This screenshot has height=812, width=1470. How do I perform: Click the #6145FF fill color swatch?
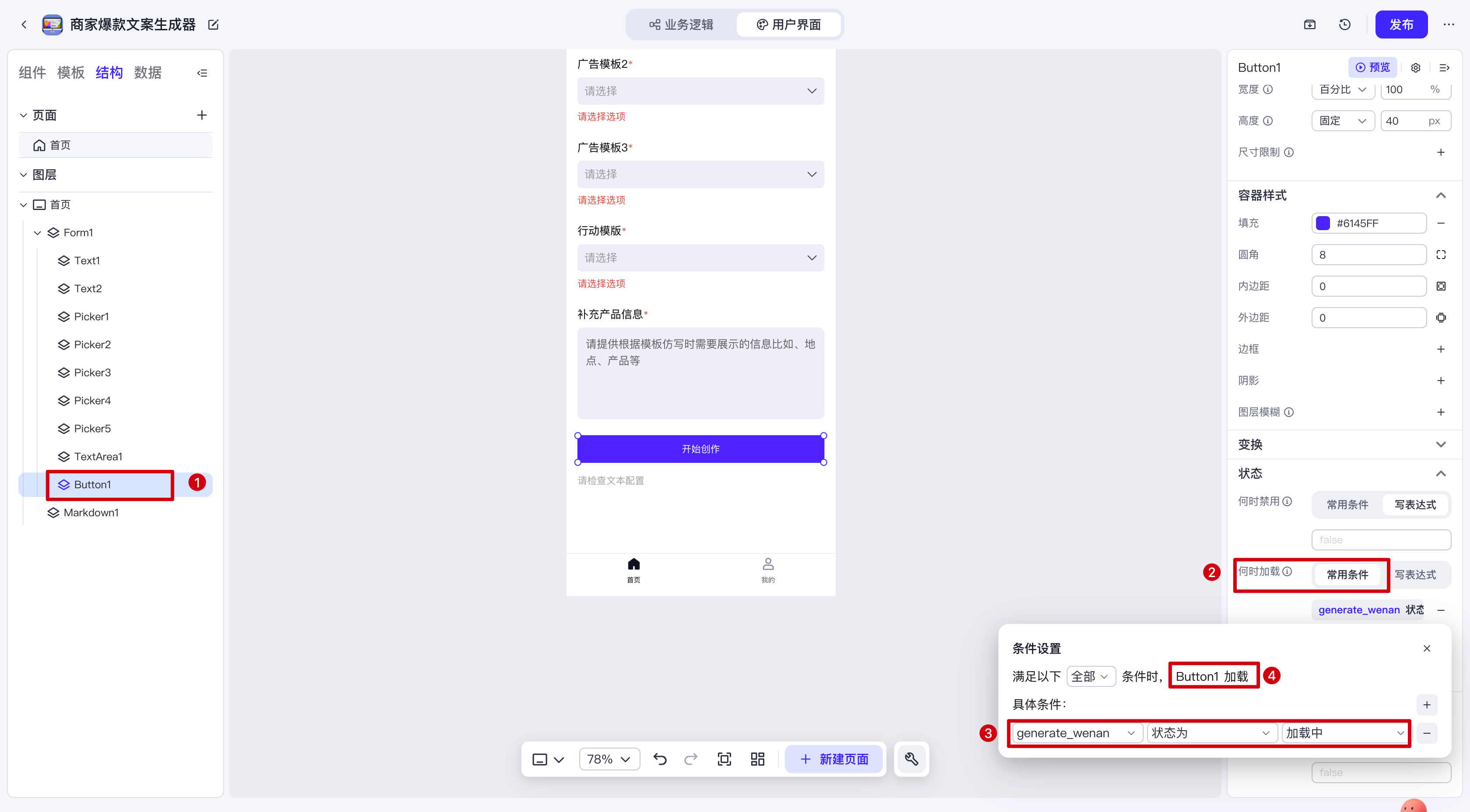(x=1323, y=223)
